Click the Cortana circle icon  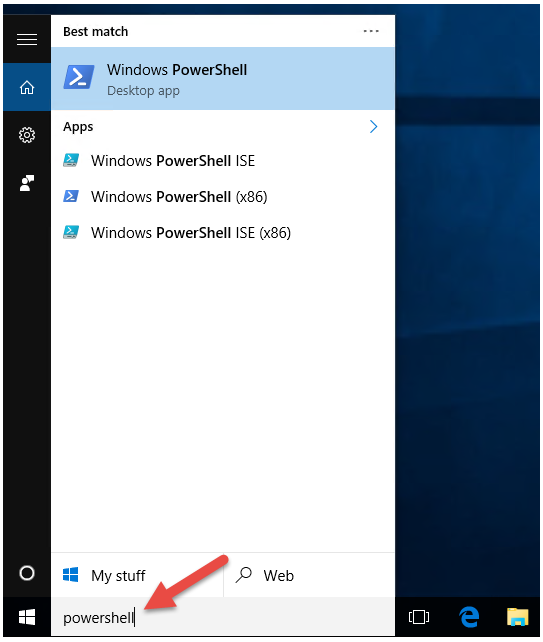(x=27, y=573)
